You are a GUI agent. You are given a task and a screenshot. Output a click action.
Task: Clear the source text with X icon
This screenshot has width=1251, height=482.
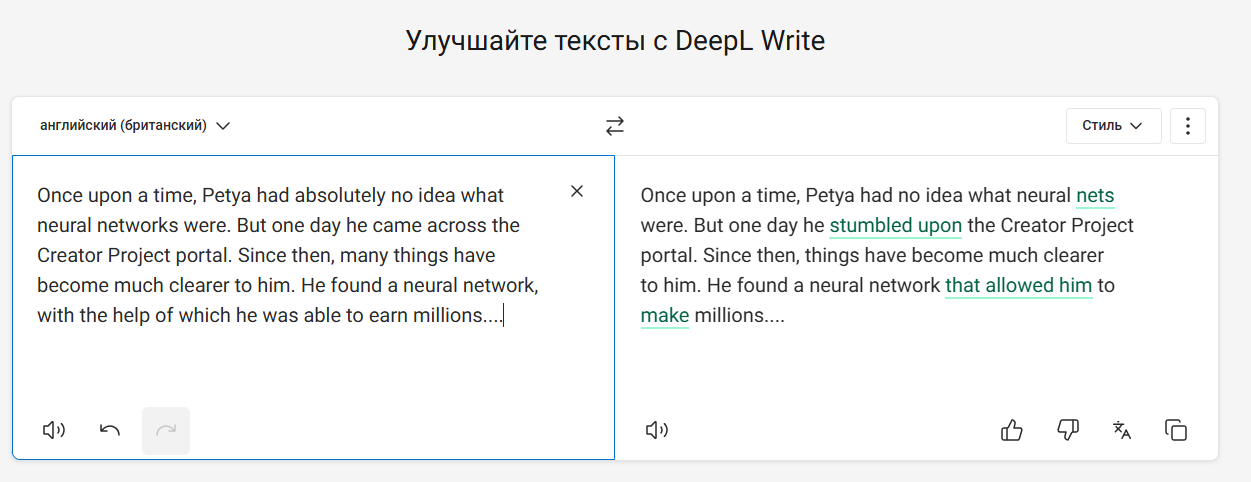[577, 191]
